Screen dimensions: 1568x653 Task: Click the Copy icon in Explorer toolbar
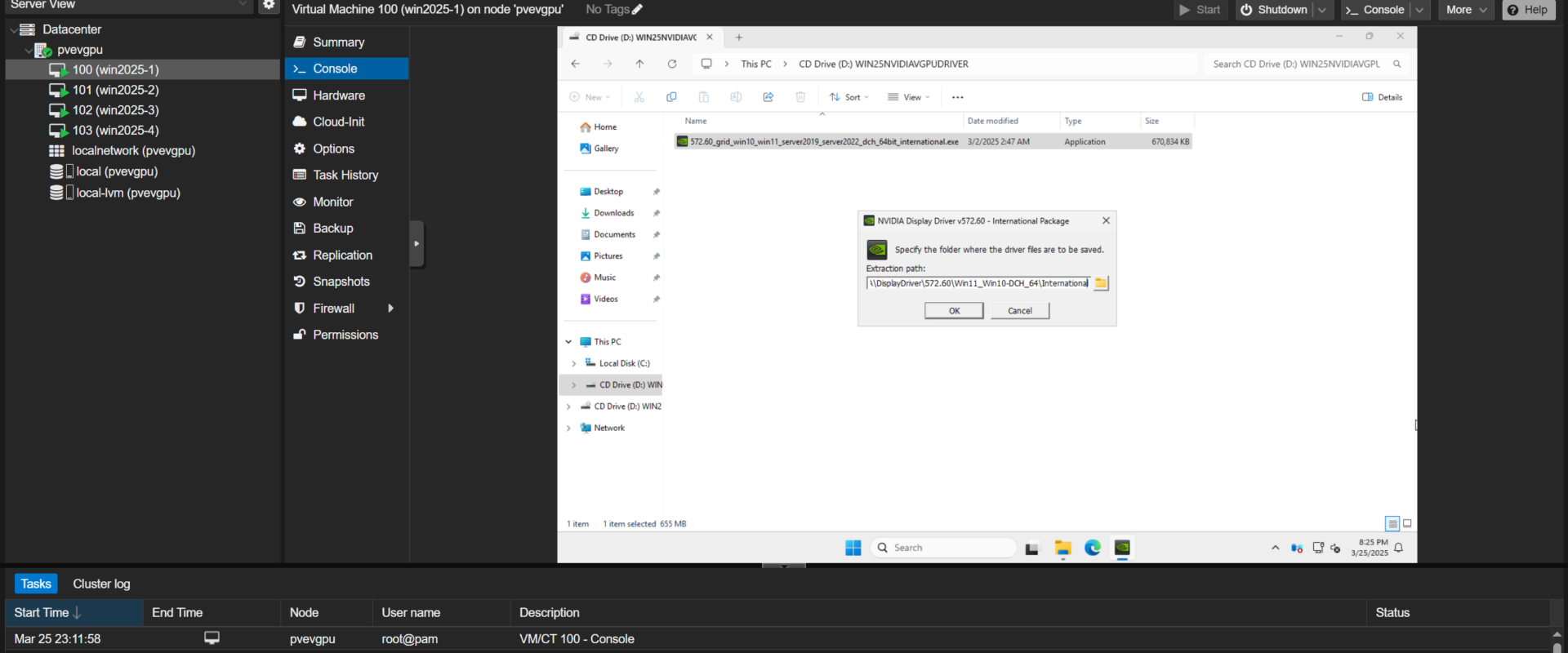pos(671,97)
